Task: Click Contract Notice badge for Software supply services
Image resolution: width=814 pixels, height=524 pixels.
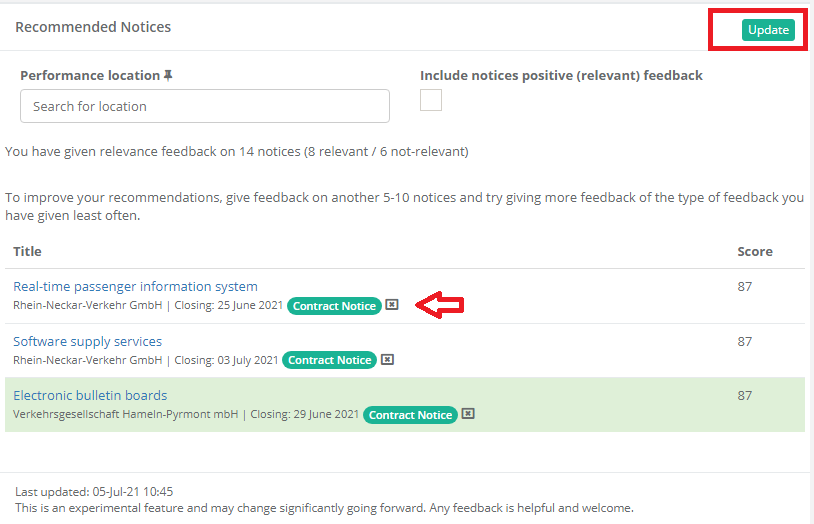Action: tap(329, 360)
